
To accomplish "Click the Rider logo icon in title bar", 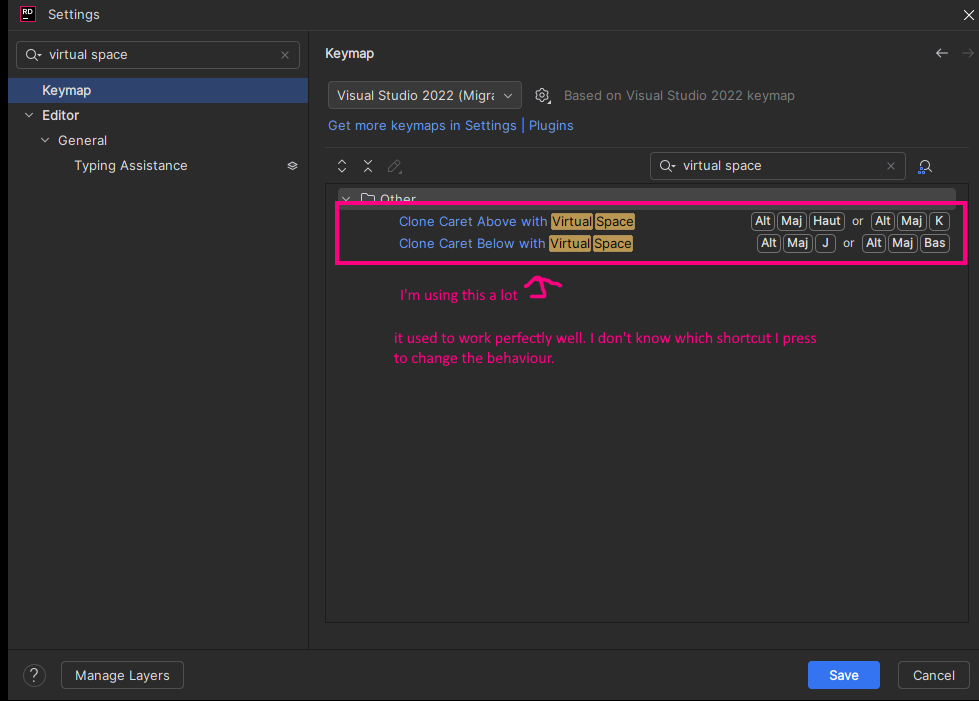I will [x=27, y=14].
